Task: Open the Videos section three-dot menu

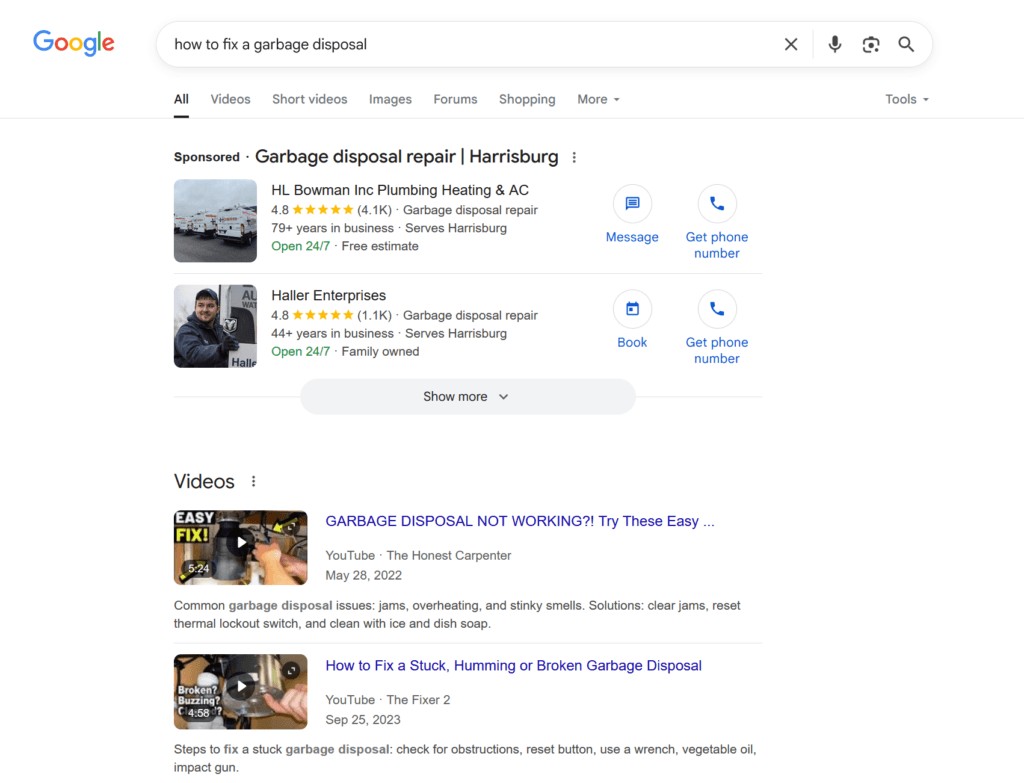Action: point(253,481)
